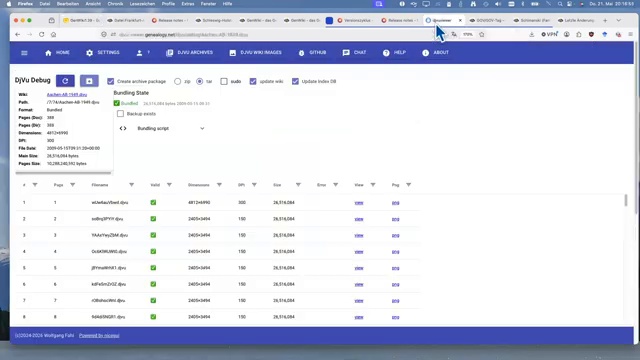Open SETTINGS from navigation bar
Image resolution: width=640 pixels, height=360 pixels.
(103, 53)
